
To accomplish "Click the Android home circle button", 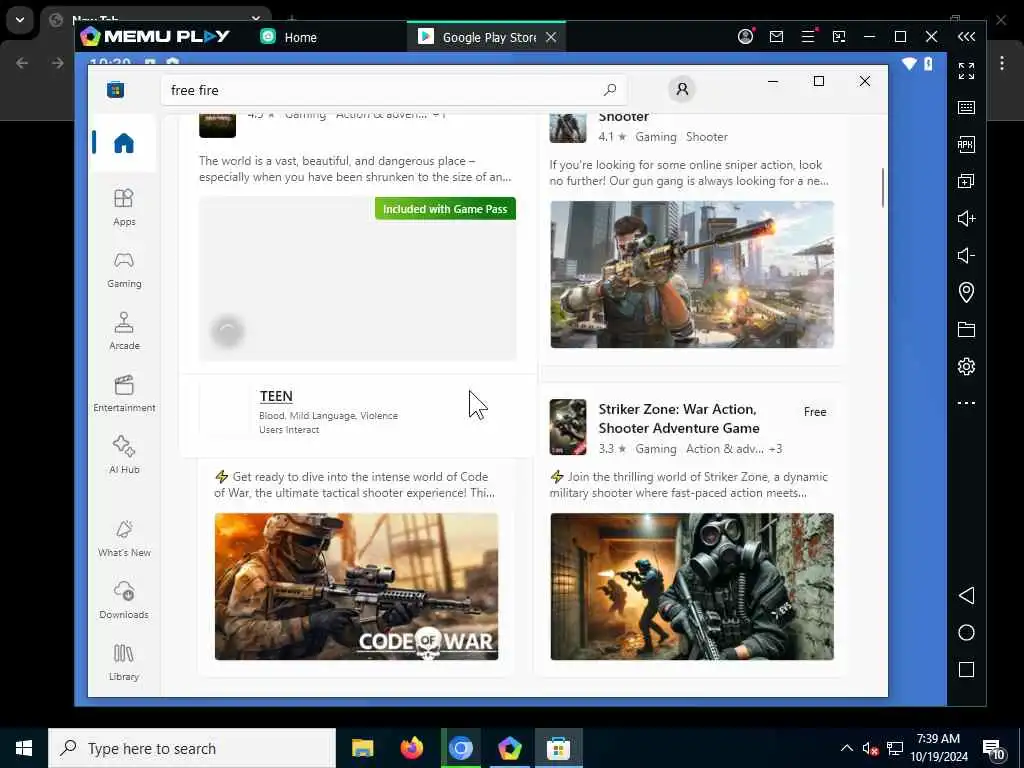I will (x=966, y=633).
